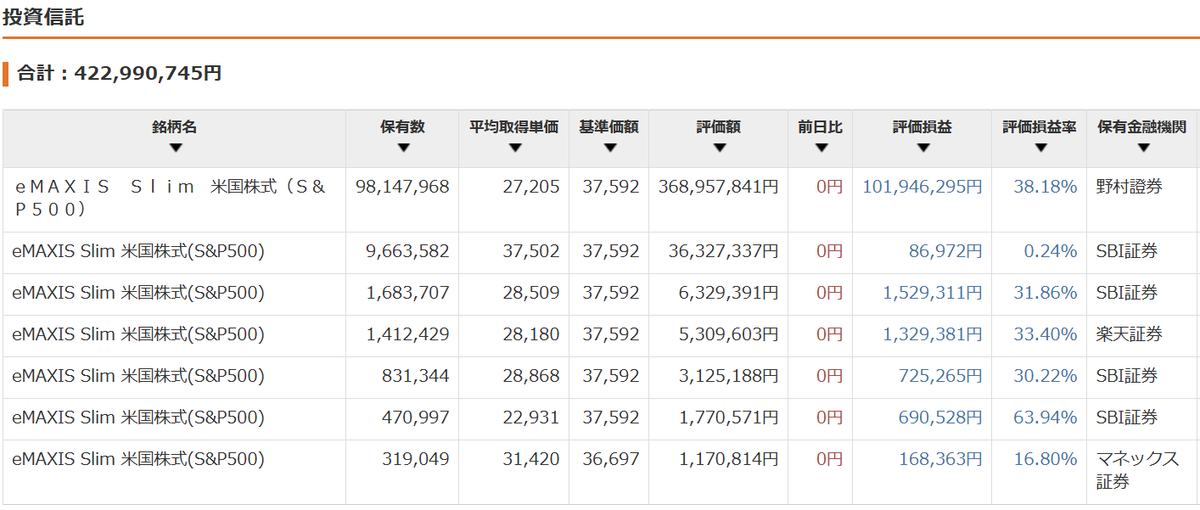Click average cost 28,509

(531, 293)
